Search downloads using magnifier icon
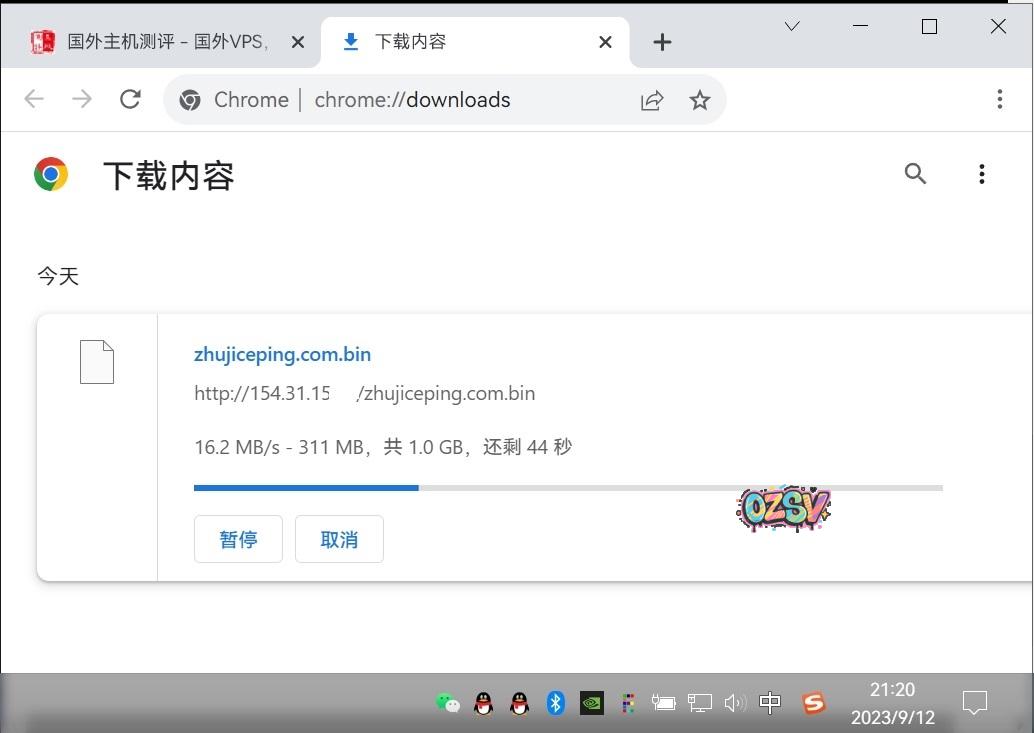1034x733 pixels. [915, 174]
